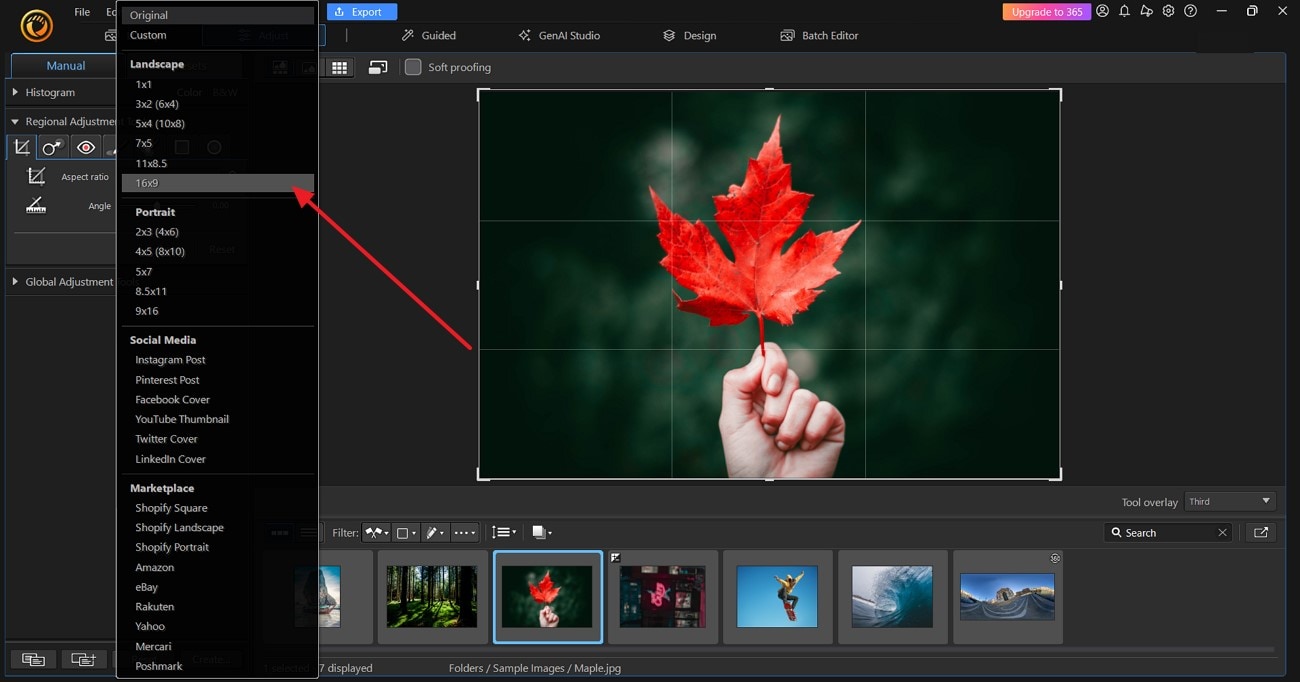Click the edited badge on neon thumbnail
The height and width of the screenshot is (682, 1300).
pos(616,558)
